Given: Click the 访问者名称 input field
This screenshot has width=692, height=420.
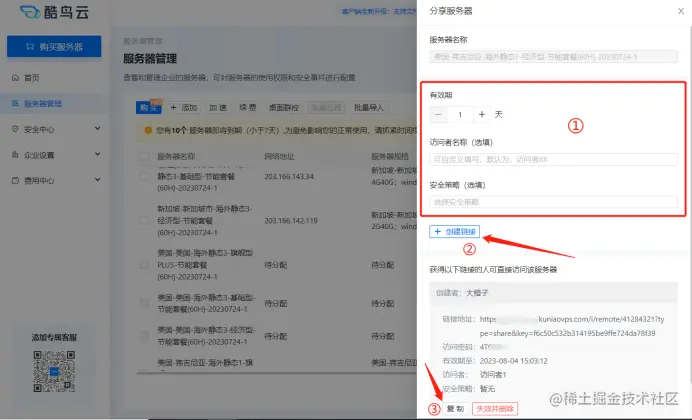Looking at the screenshot, I should pyautogui.click(x=553, y=159).
